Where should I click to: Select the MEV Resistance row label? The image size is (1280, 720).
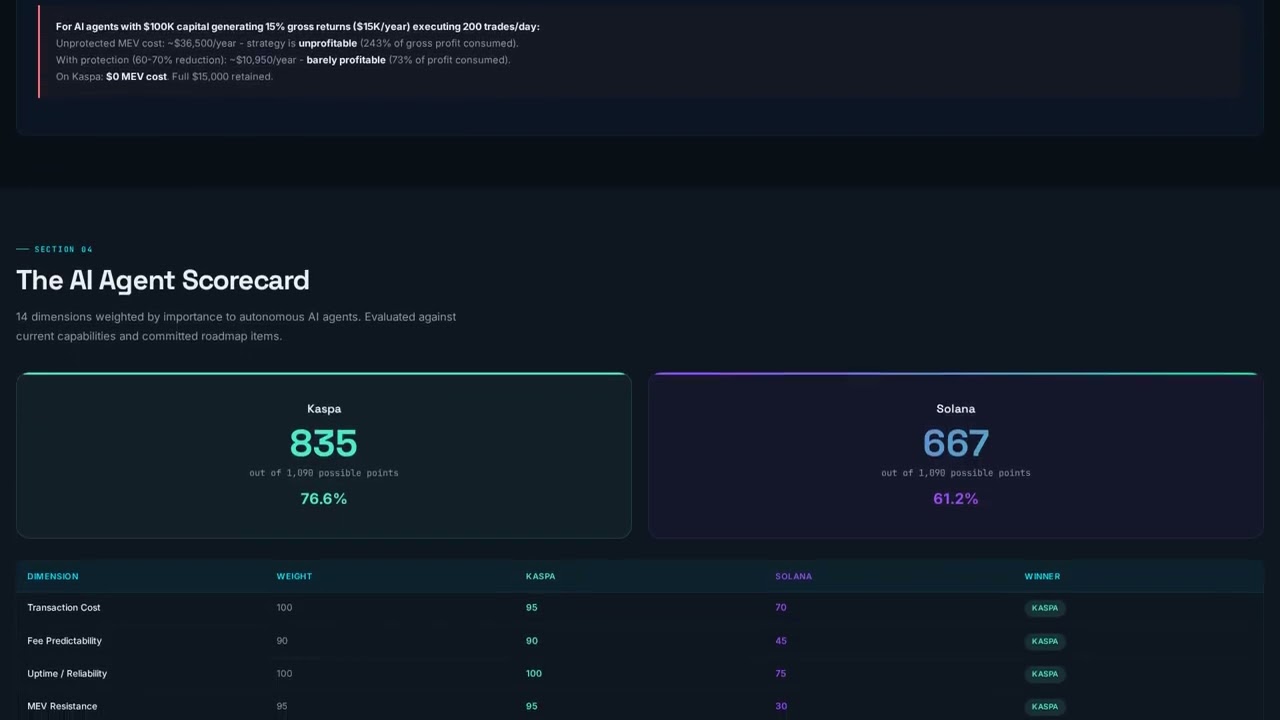(62, 707)
